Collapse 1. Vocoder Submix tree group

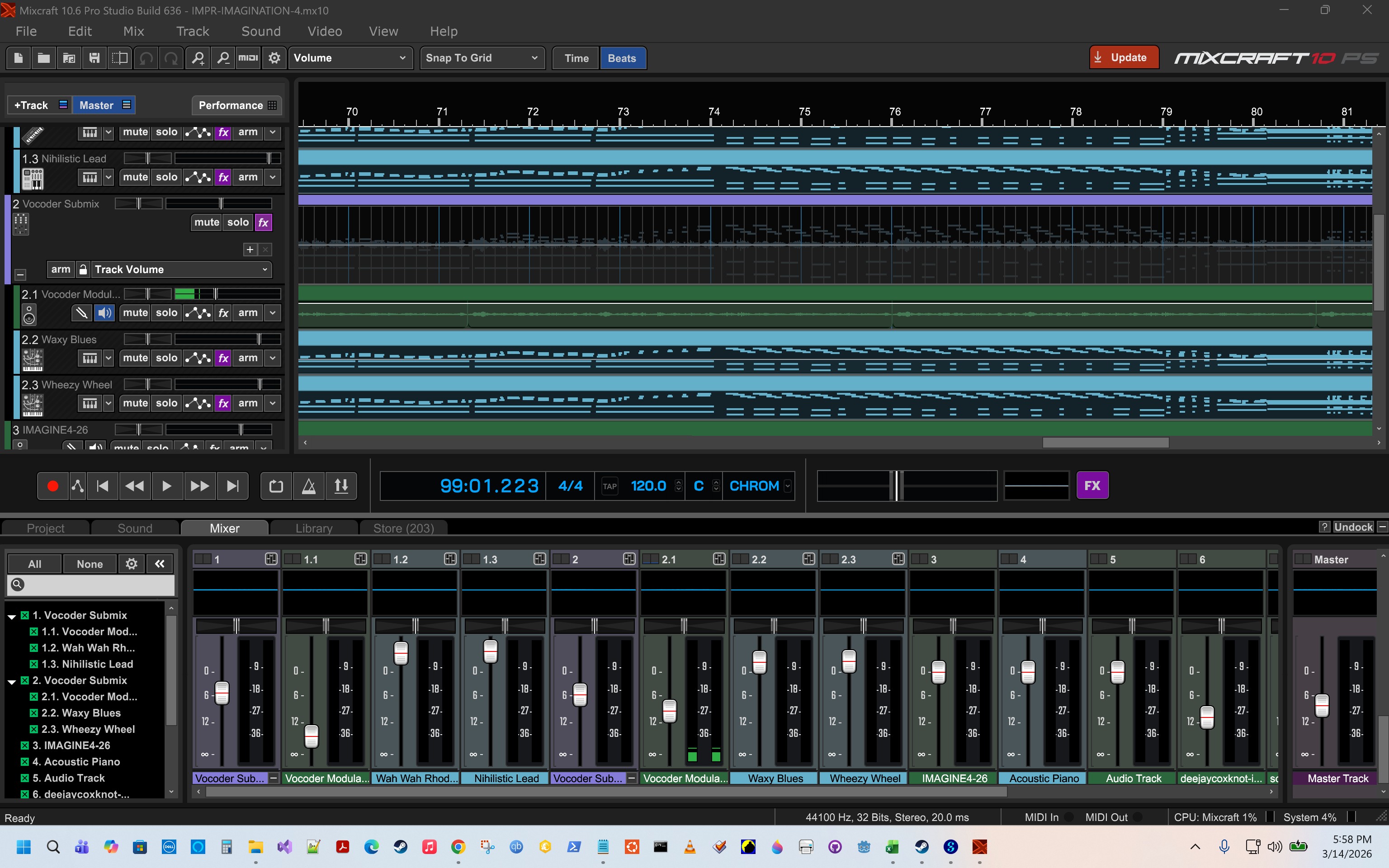pos(11,616)
